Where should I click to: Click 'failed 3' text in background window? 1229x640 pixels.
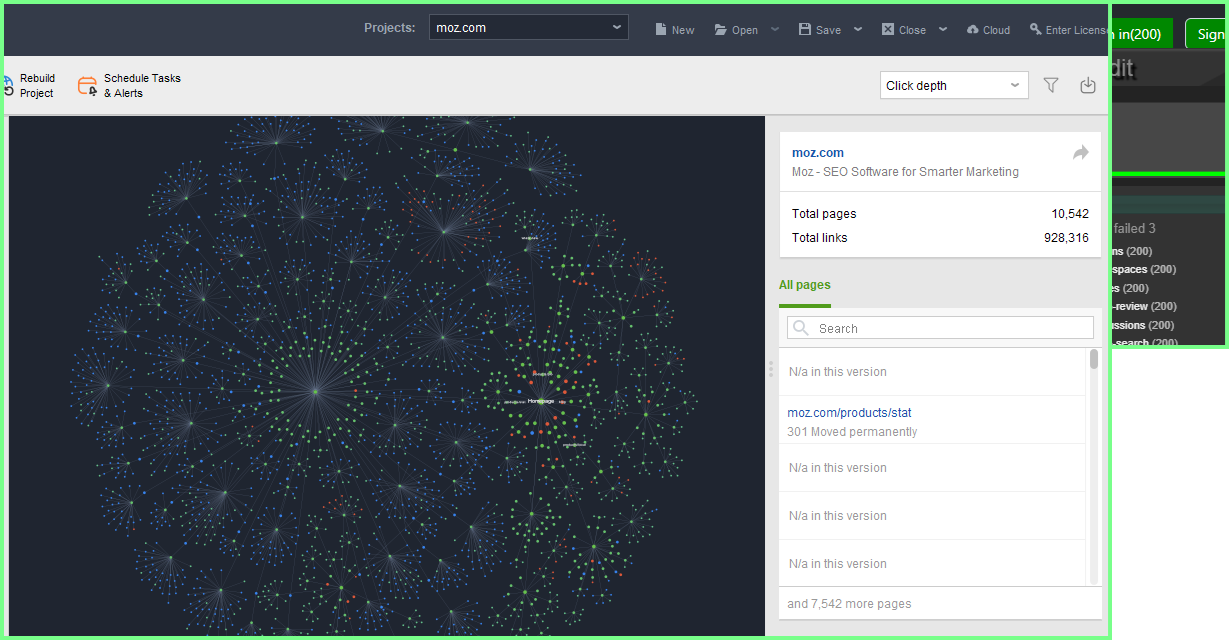(x=1134, y=228)
